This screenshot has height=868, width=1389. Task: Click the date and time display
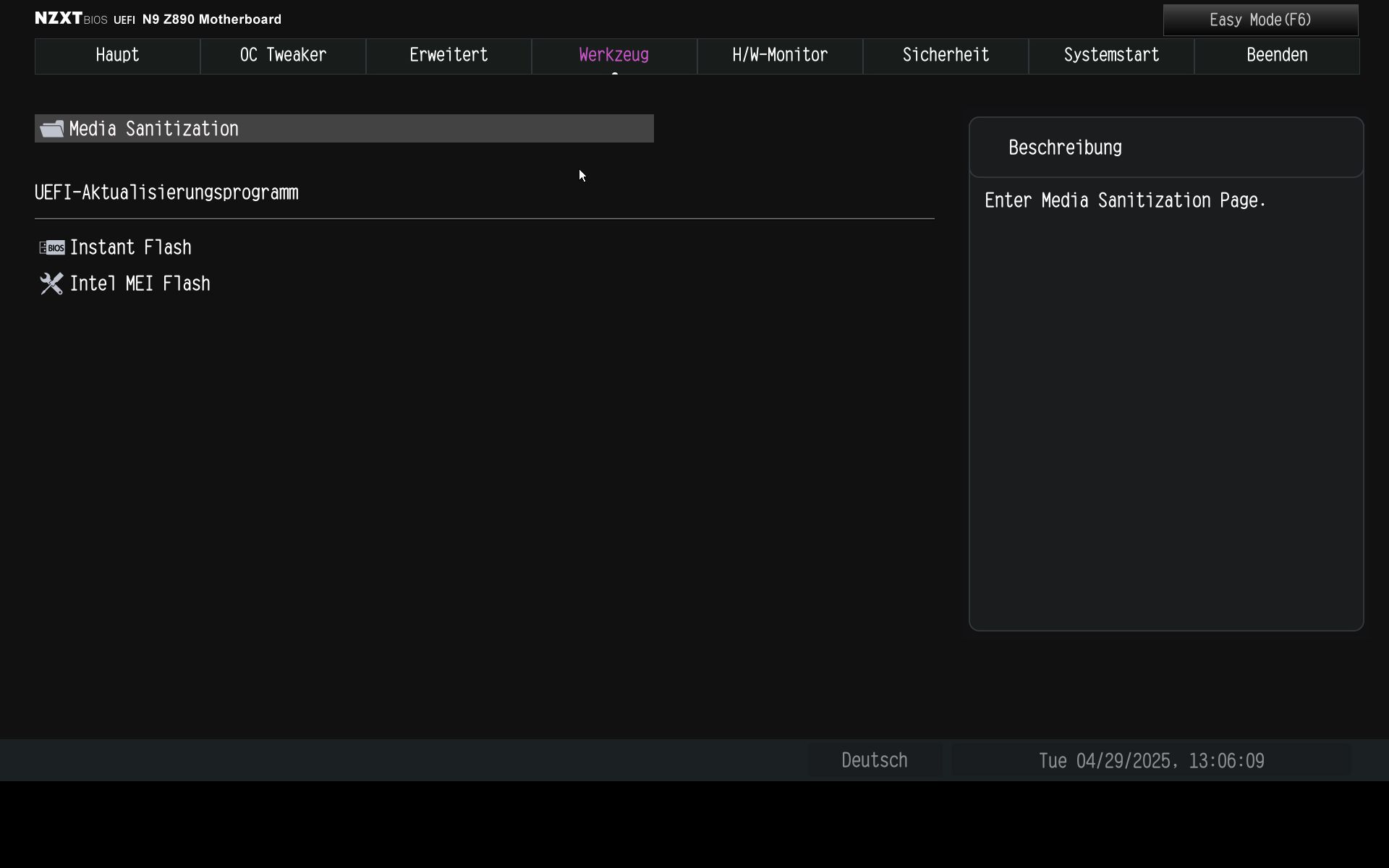[1151, 760]
